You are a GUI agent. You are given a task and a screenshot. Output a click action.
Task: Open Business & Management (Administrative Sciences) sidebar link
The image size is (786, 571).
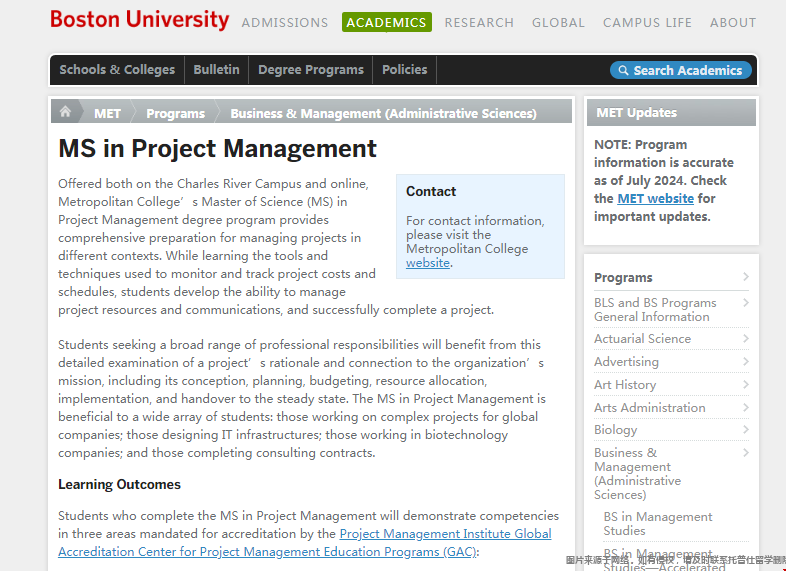(638, 474)
